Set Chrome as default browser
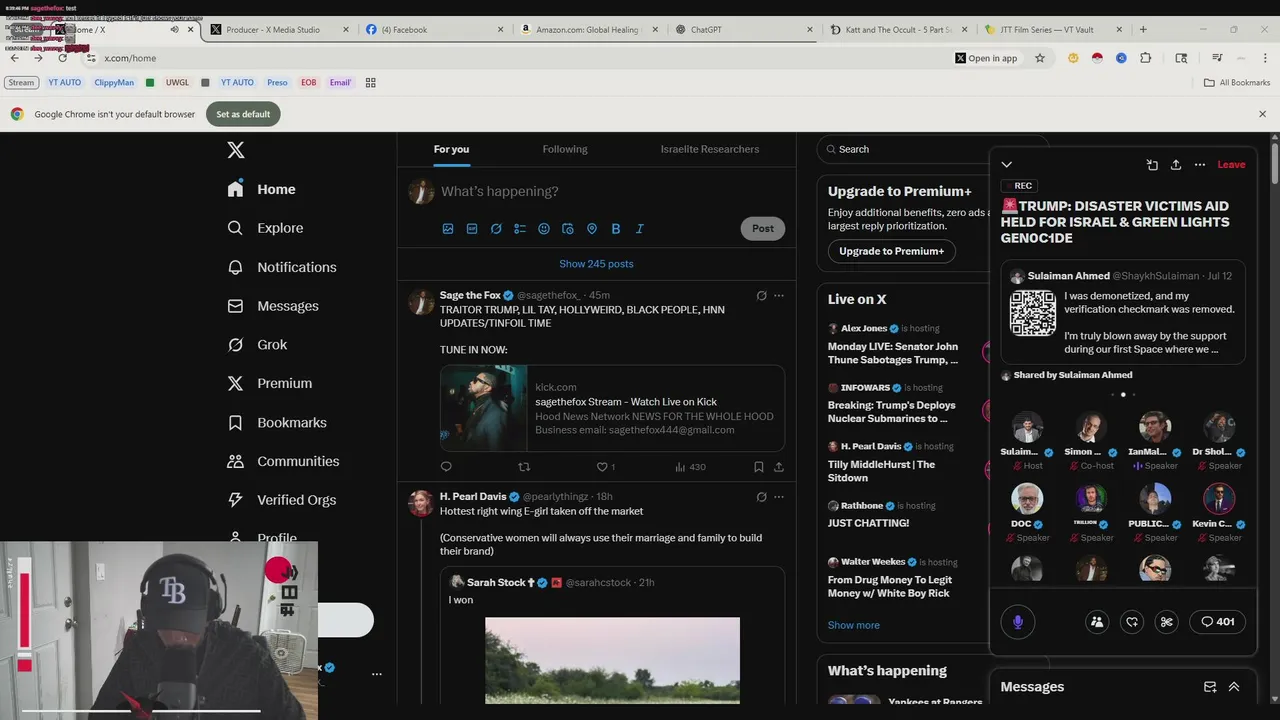1280x720 pixels. (243, 114)
